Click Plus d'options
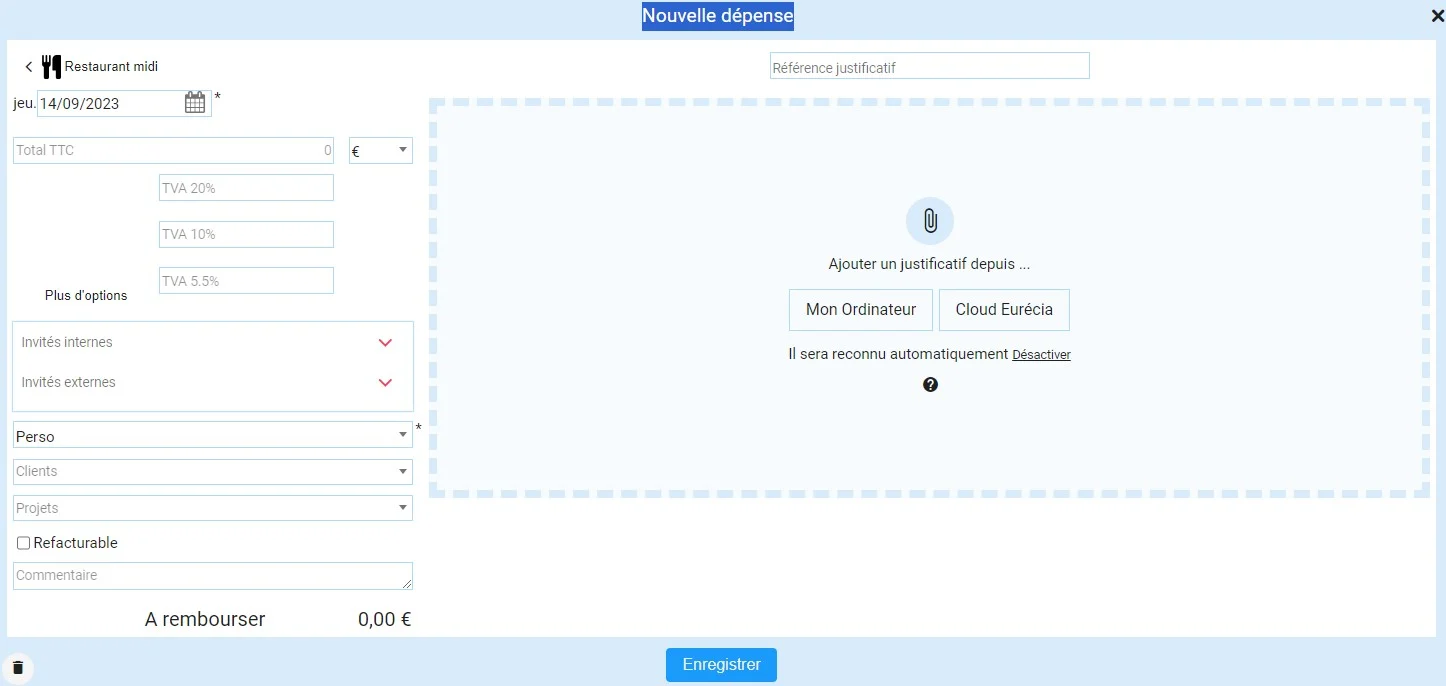This screenshot has width=1446, height=686. 86,295
